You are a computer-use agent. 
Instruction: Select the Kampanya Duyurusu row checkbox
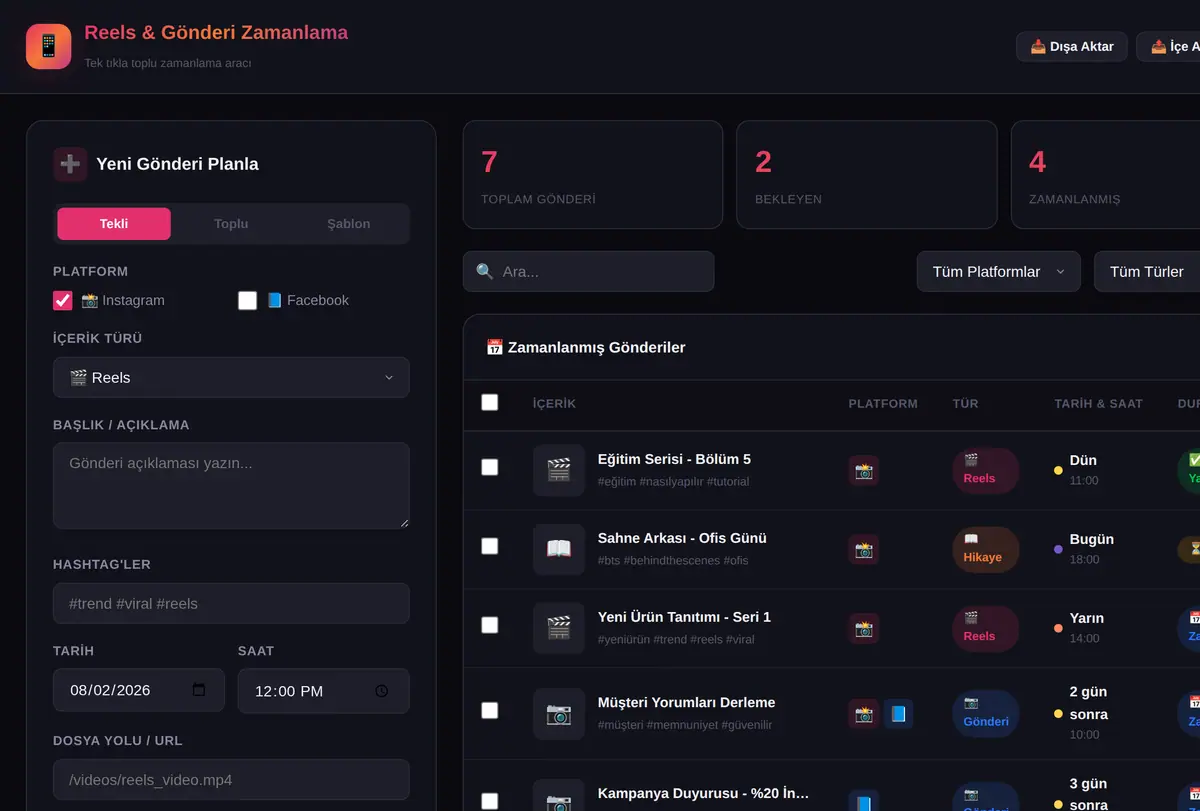click(x=490, y=801)
